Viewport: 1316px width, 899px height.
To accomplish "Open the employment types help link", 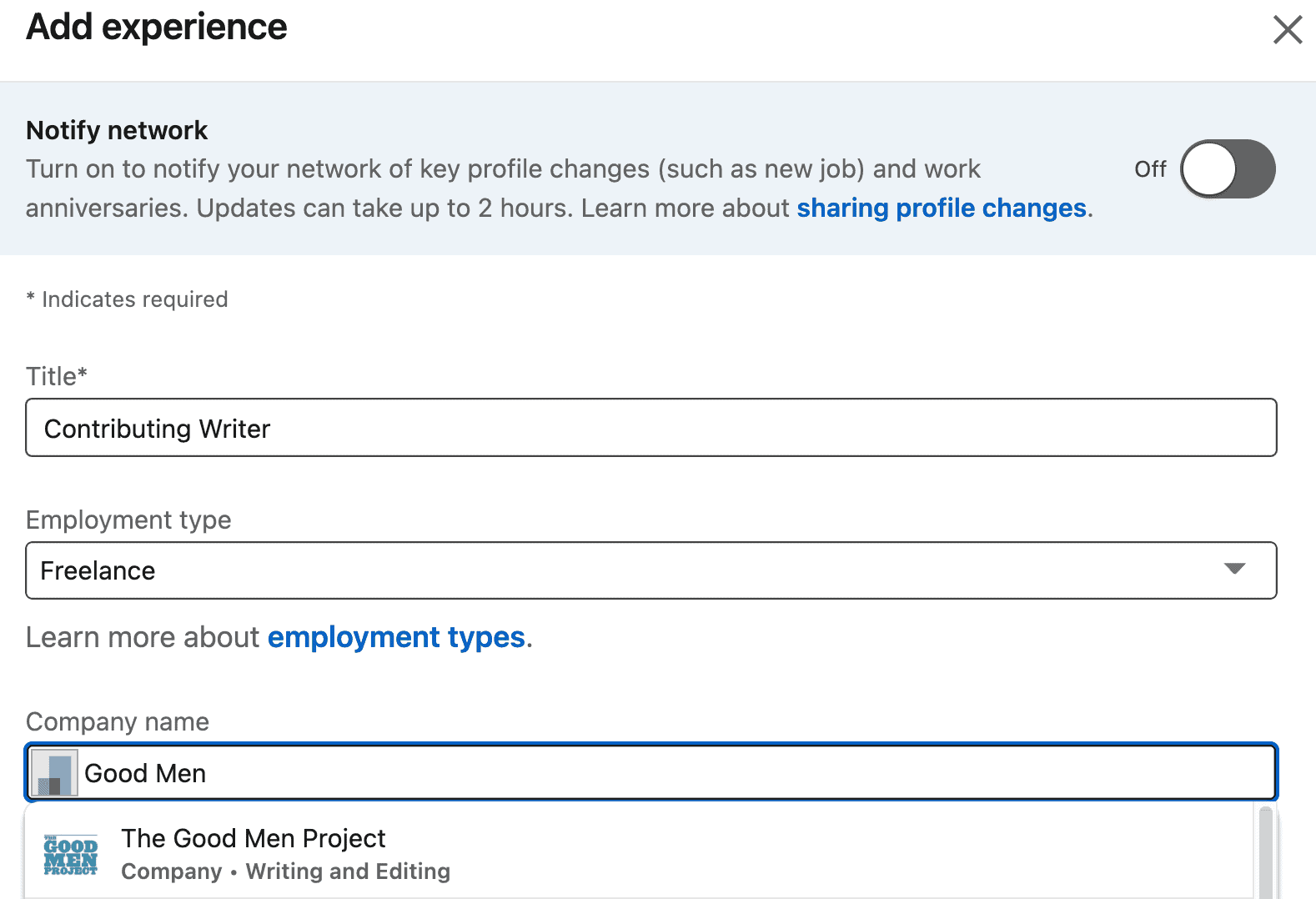I will tap(396, 637).
